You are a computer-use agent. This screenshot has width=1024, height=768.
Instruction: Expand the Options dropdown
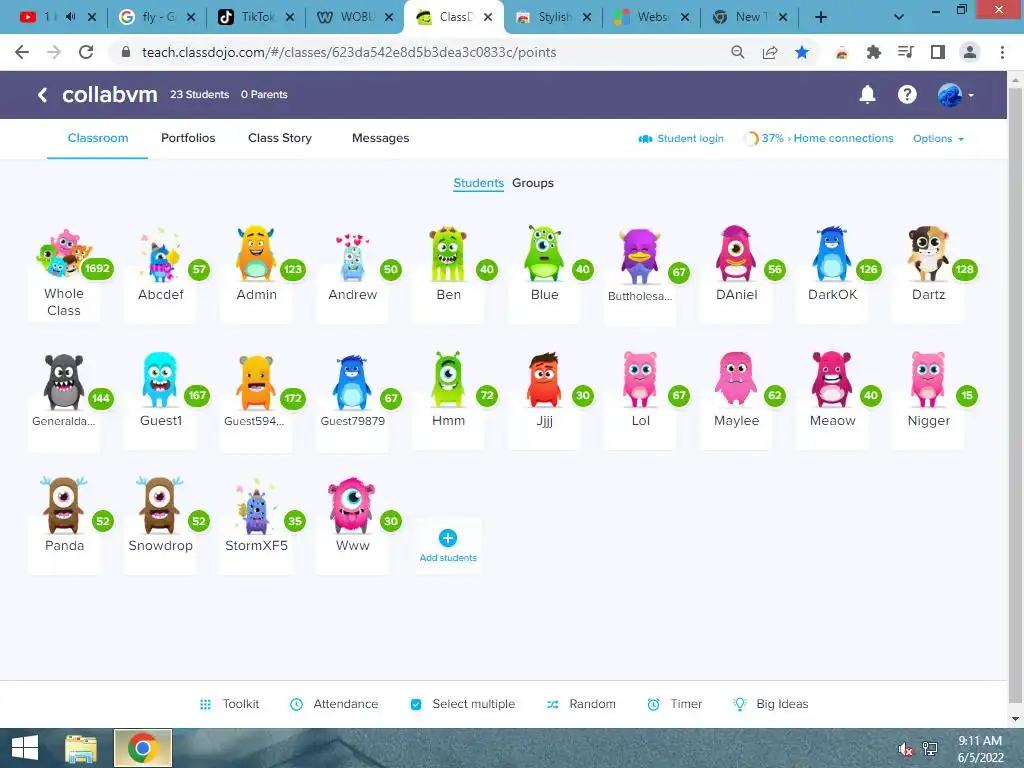pyautogui.click(x=938, y=138)
